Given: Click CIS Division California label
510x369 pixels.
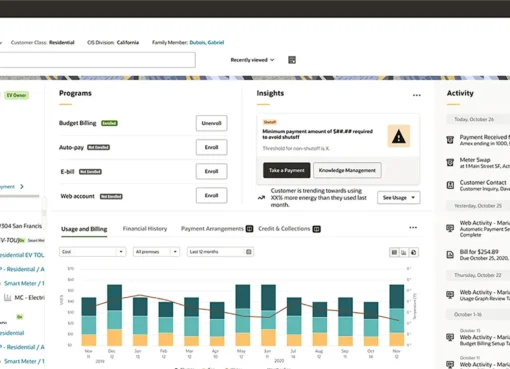Looking at the screenshot, I should click(x=113, y=42).
